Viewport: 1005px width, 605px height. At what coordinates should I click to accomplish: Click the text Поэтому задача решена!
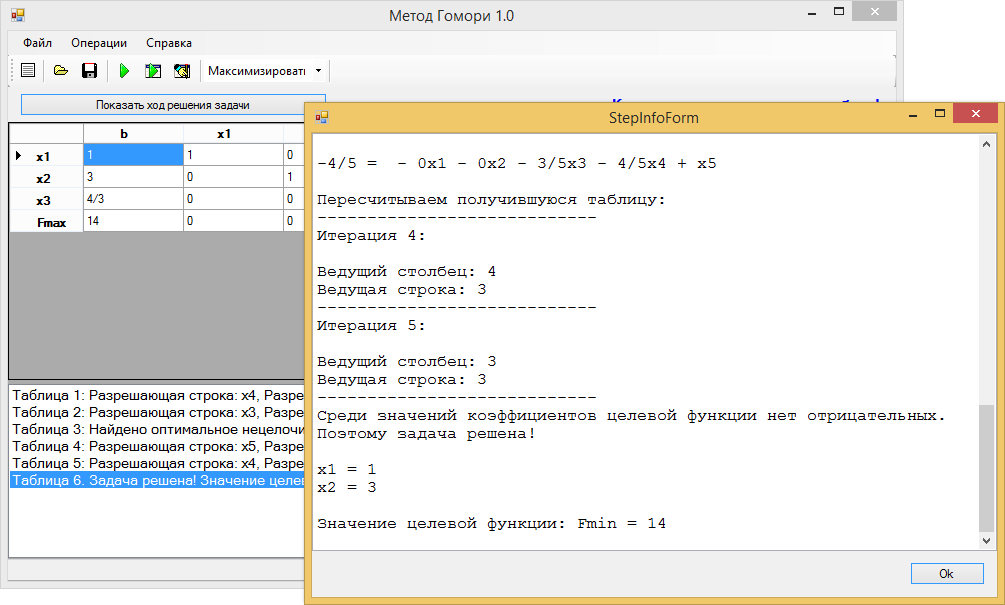[x=426, y=434]
